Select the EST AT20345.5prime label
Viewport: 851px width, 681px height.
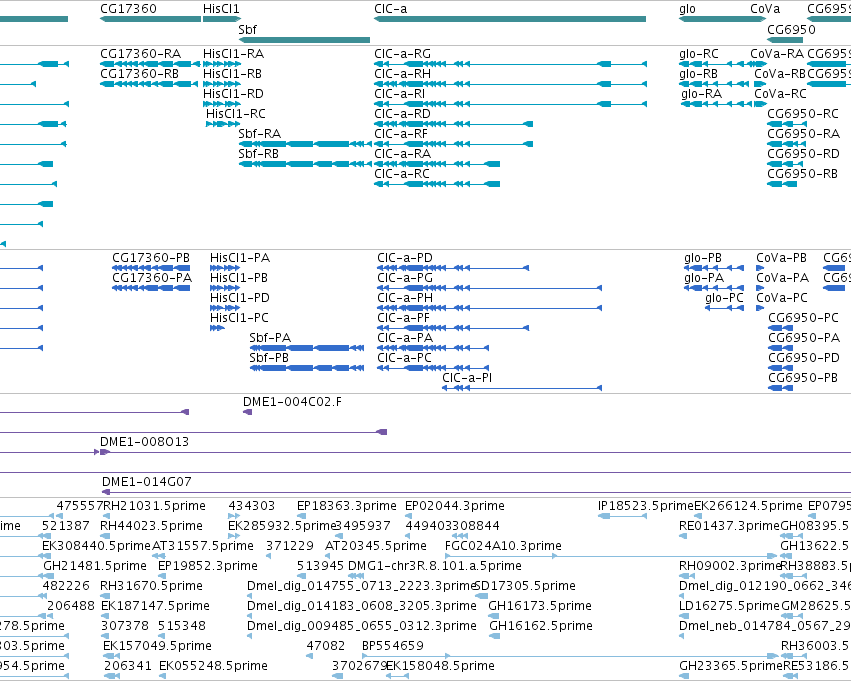[376, 546]
